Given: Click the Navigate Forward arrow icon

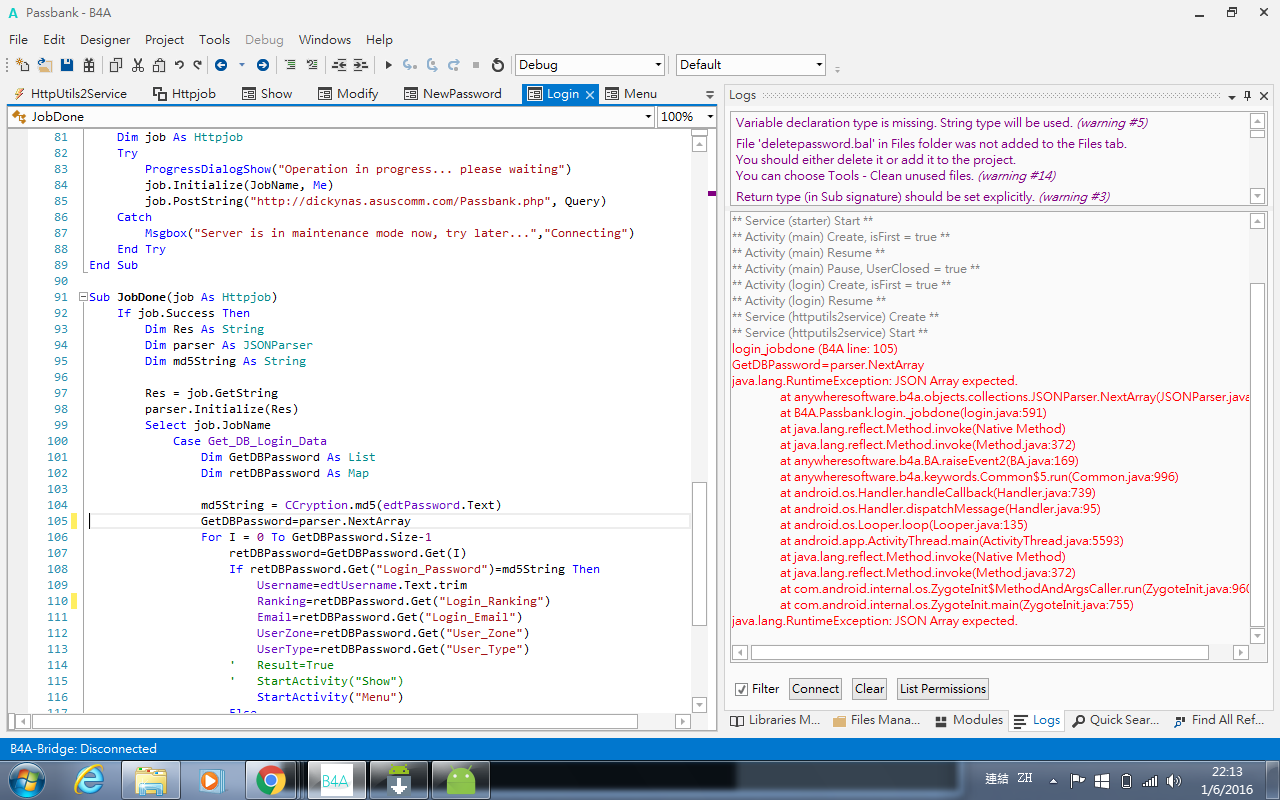Looking at the screenshot, I should pos(263,65).
